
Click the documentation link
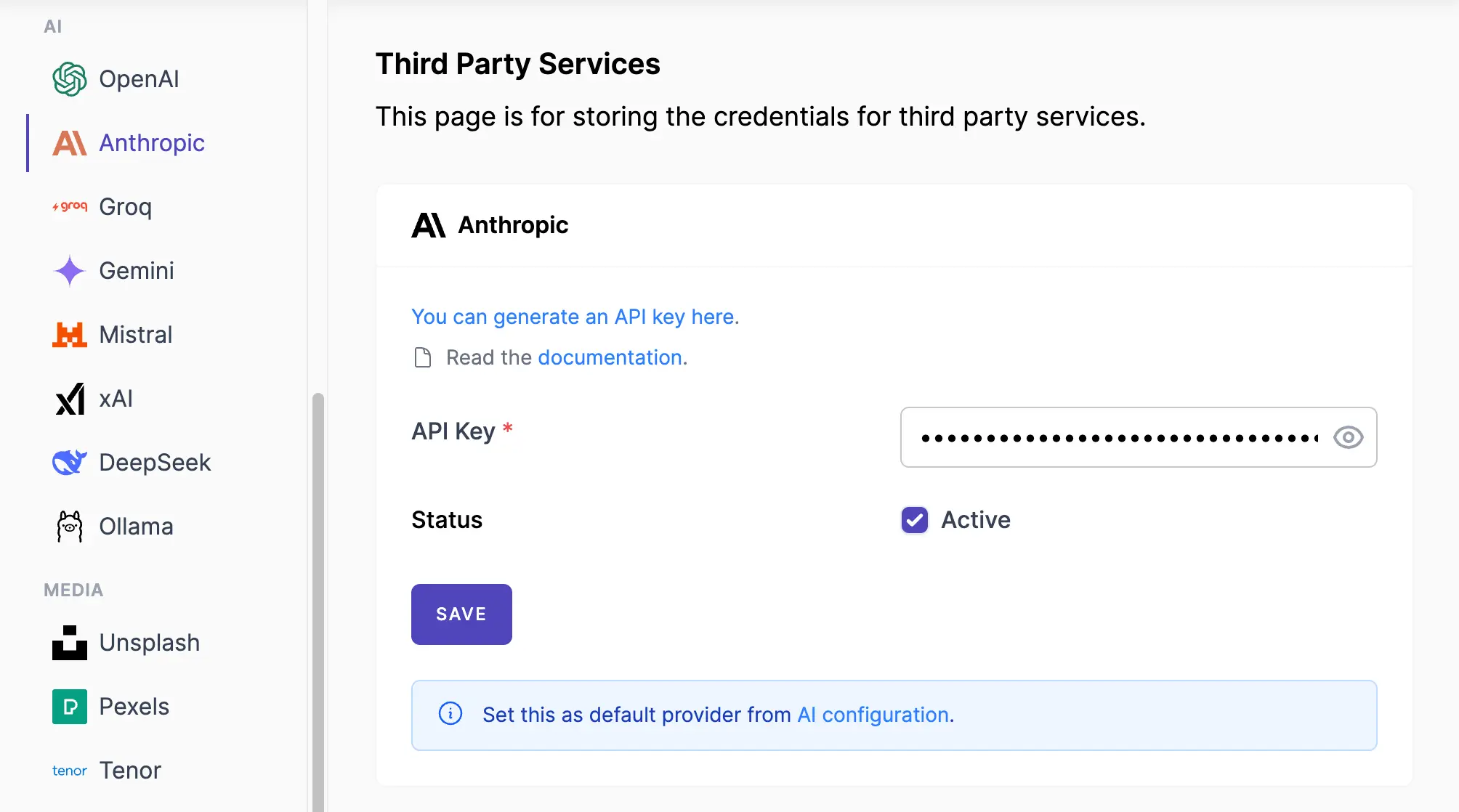tap(610, 357)
